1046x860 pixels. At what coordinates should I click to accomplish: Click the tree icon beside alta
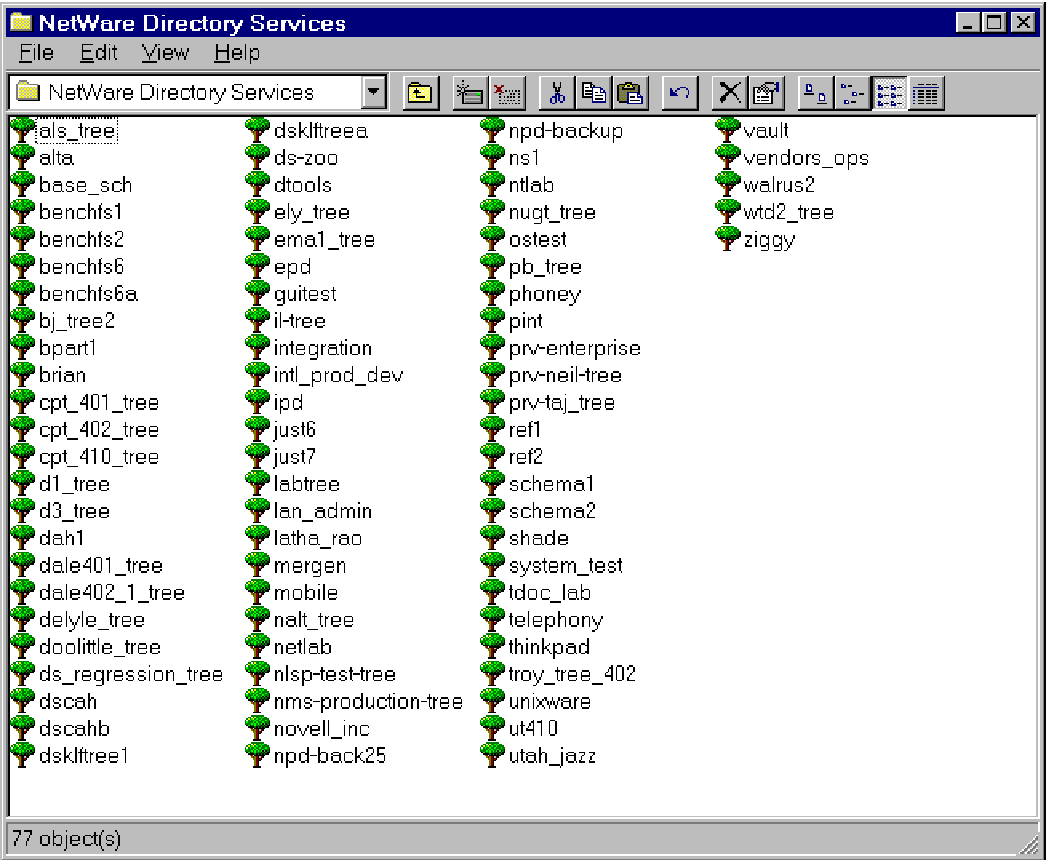point(23,157)
